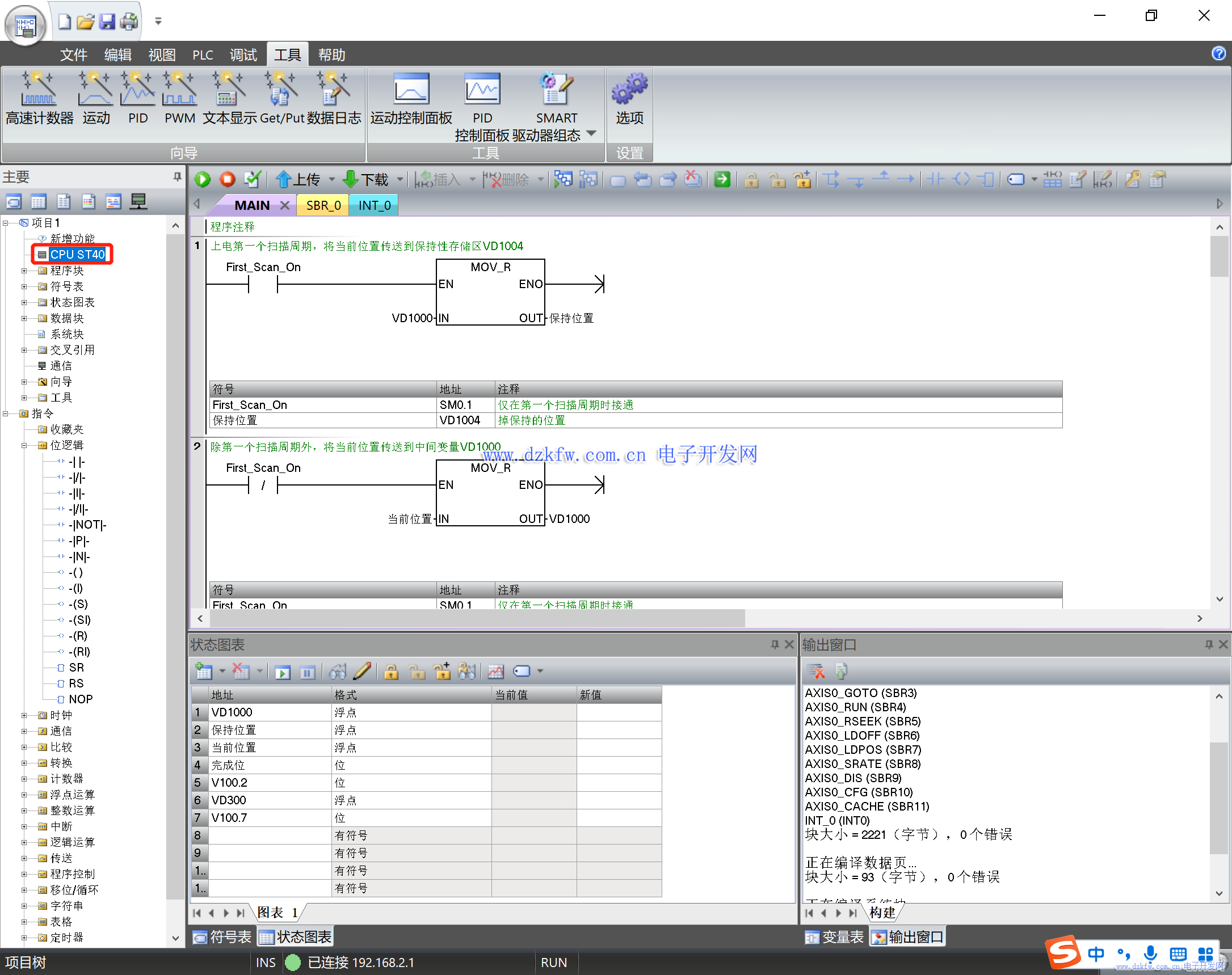Image resolution: width=1232 pixels, height=975 pixels.
Task: Expand the 程序块 tree node
Action: coord(24,271)
